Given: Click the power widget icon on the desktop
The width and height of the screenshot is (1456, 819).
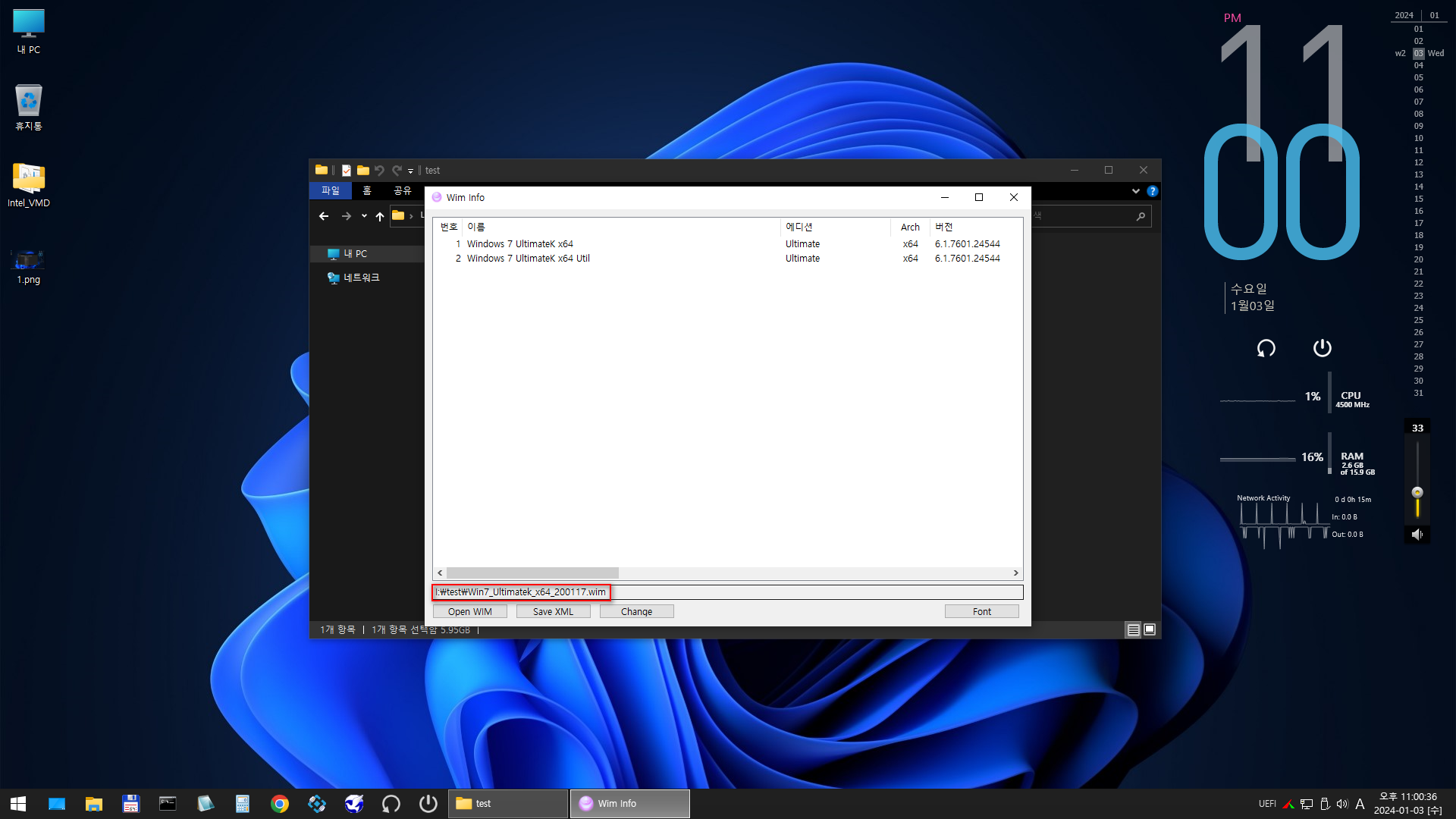Looking at the screenshot, I should 1323,348.
